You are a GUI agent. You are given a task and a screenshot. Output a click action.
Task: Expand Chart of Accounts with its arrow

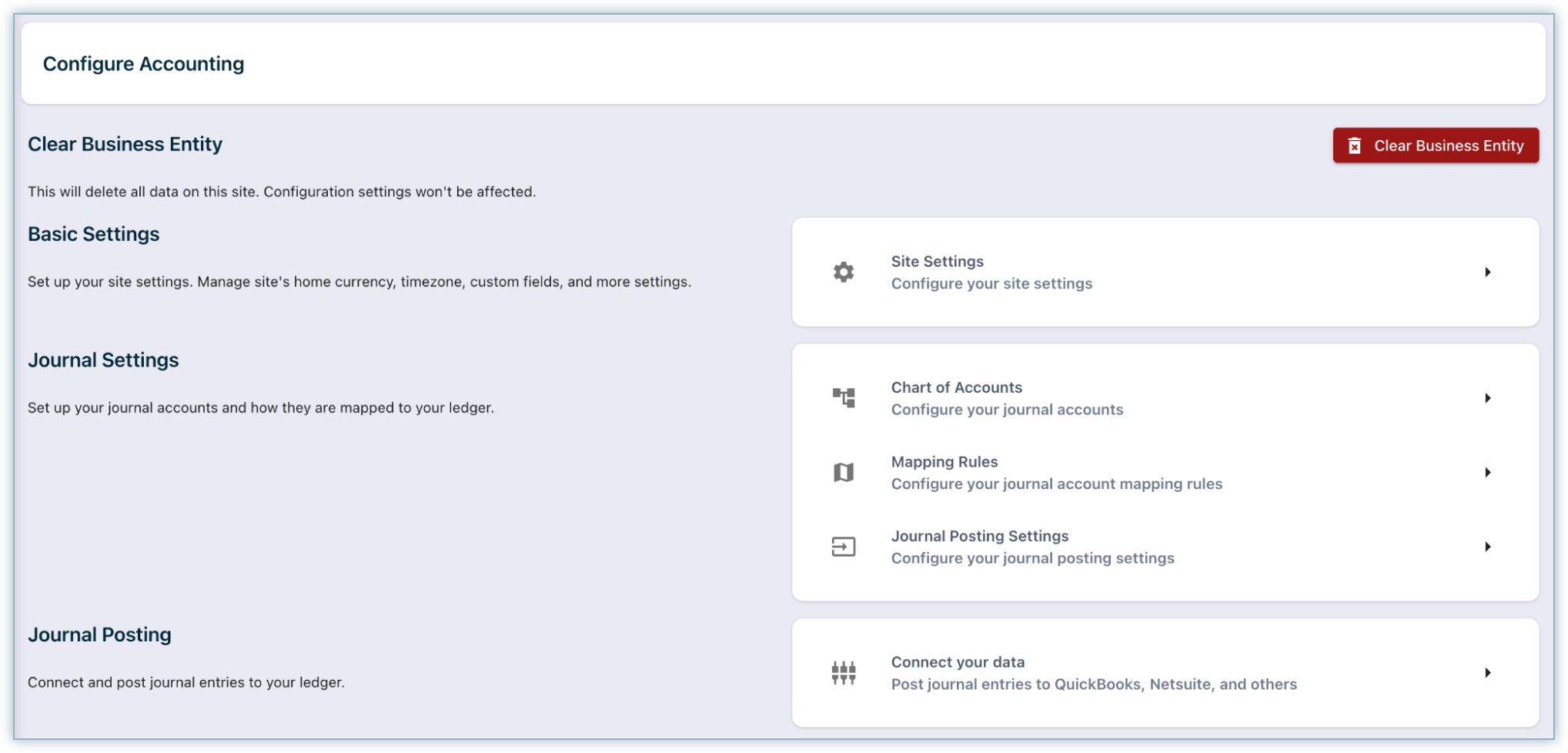pyautogui.click(x=1488, y=398)
